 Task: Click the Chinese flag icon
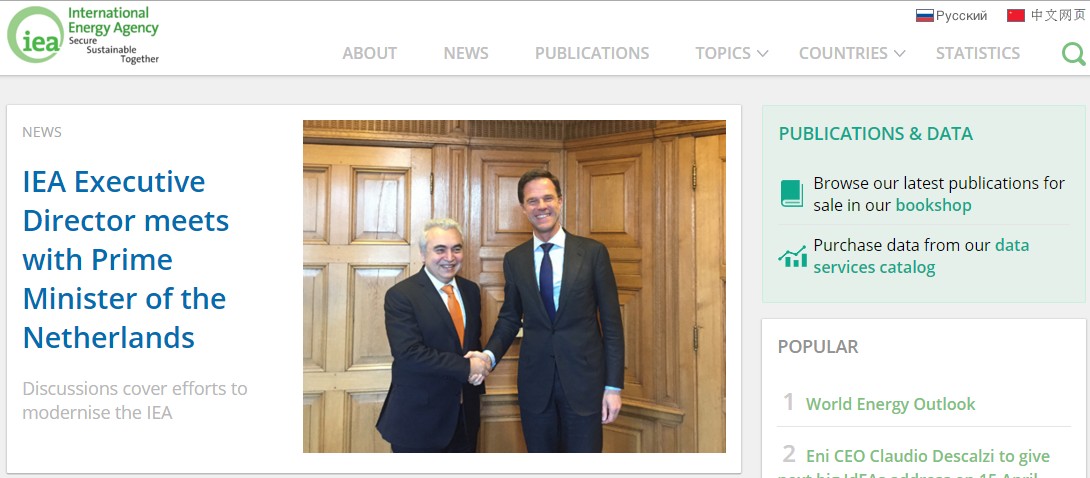tap(1016, 15)
